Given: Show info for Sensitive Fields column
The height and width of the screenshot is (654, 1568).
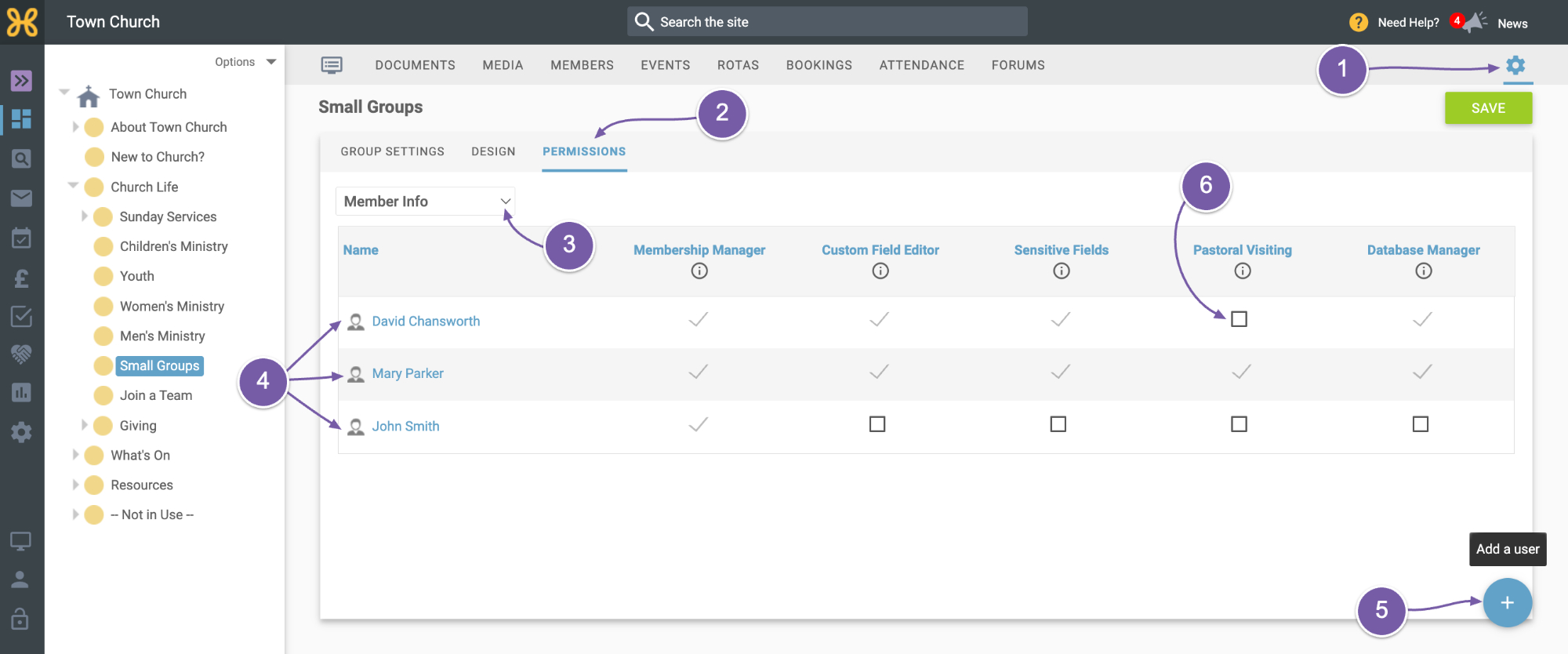Looking at the screenshot, I should tap(1062, 271).
